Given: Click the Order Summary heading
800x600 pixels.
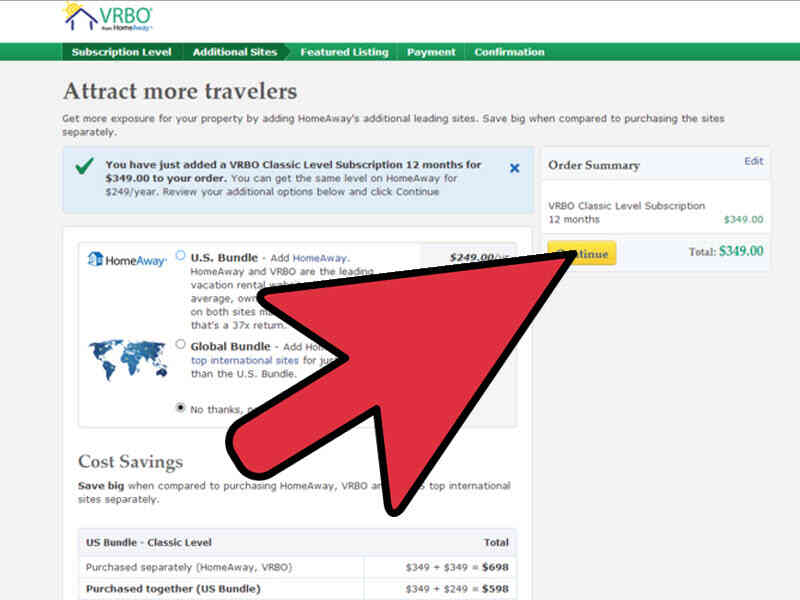Looking at the screenshot, I should [x=594, y=165].
